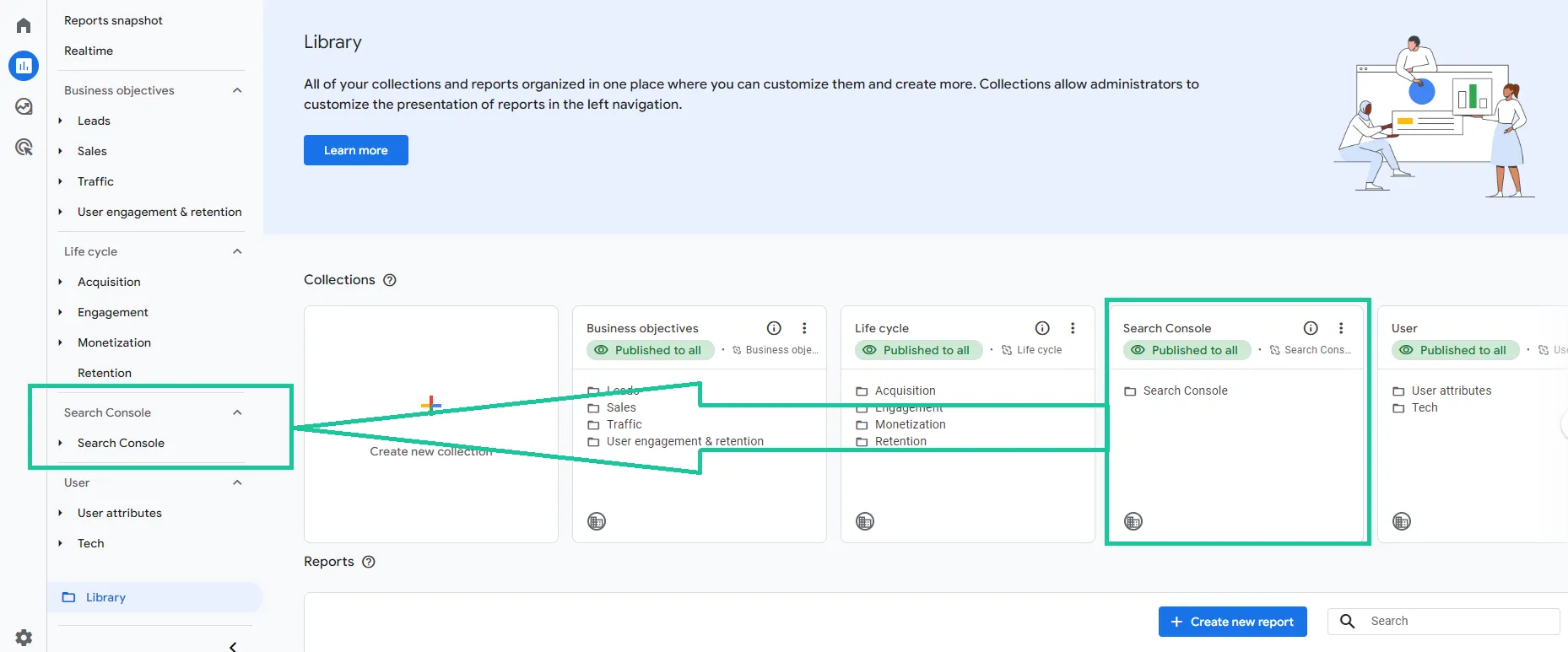Collapse Business objectives section in sidebar

coord(237,90)
